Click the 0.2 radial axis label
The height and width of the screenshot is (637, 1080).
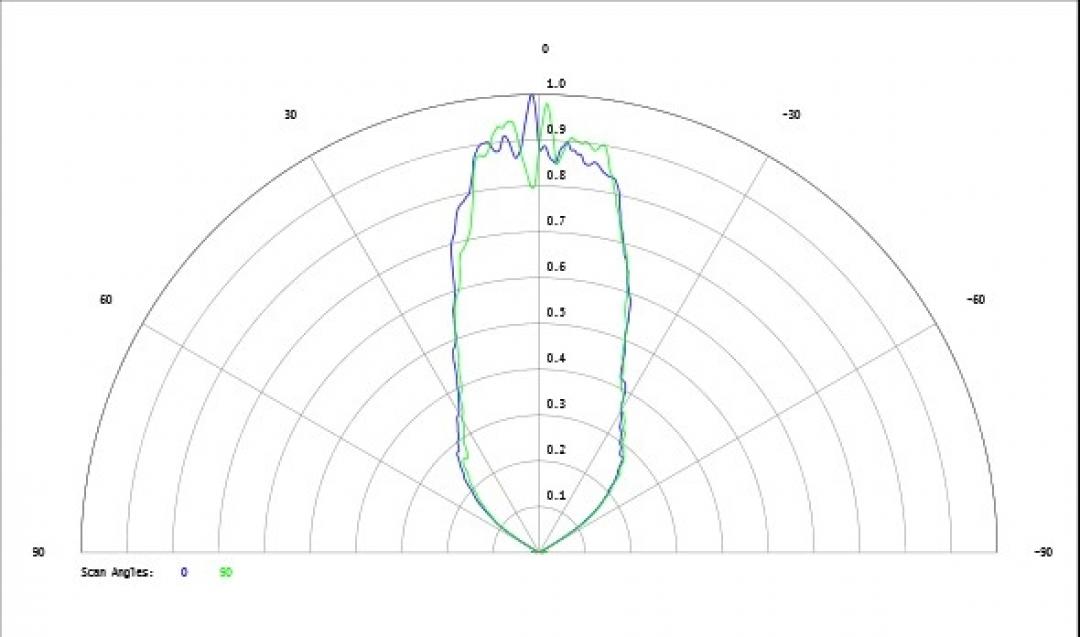click(x=556, y=450)
